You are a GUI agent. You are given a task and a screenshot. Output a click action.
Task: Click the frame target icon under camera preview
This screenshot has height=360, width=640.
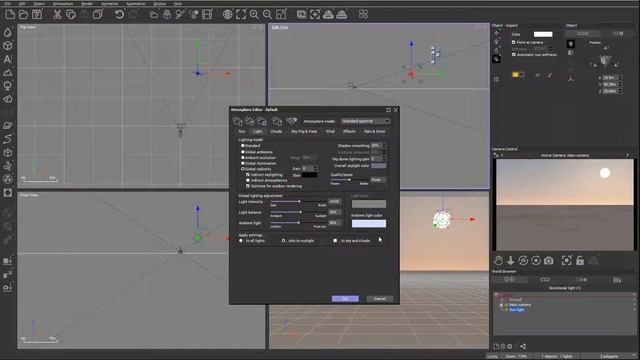pos(567,260)
